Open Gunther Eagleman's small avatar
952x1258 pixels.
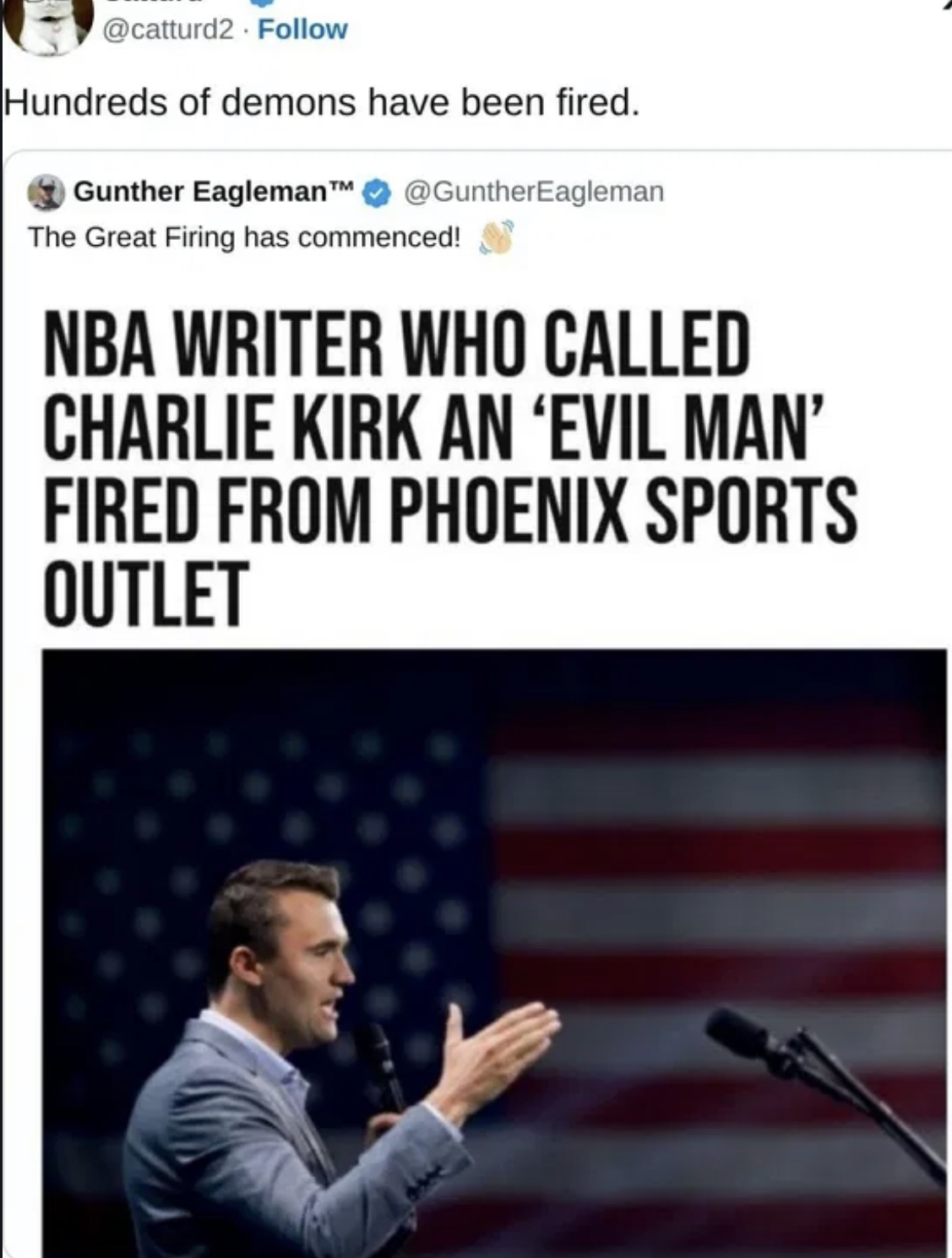(x=46, y=193)
